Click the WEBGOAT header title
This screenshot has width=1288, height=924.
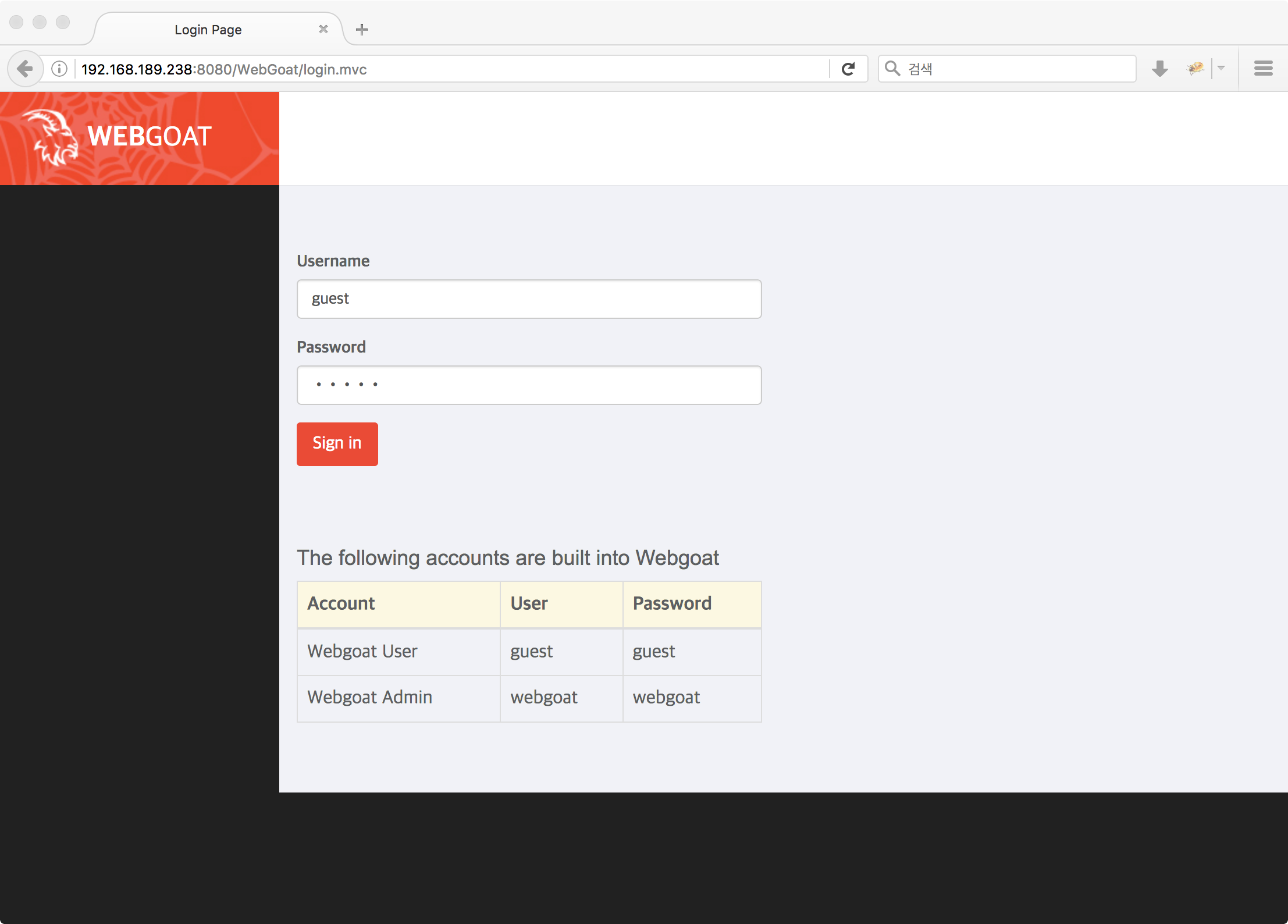(x=150, y=137)
